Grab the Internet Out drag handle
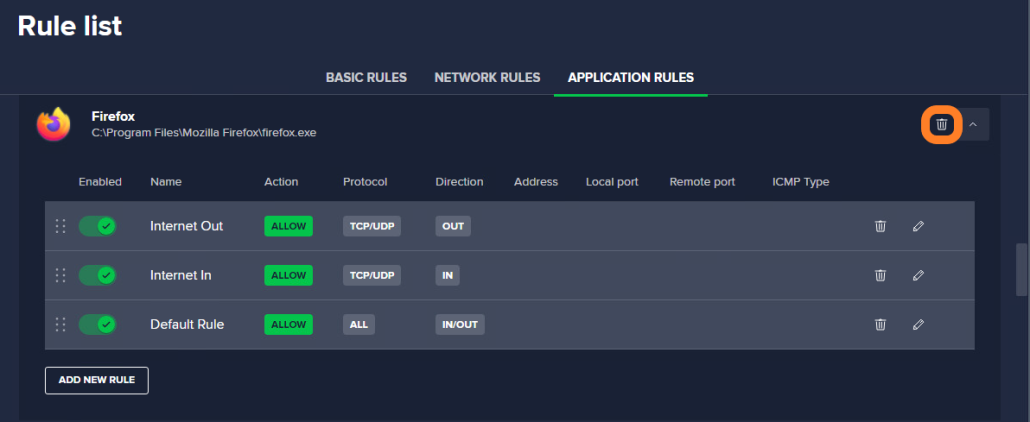Screen dimensions: 1030x422 pyautogui.click(x=60, y=226)
